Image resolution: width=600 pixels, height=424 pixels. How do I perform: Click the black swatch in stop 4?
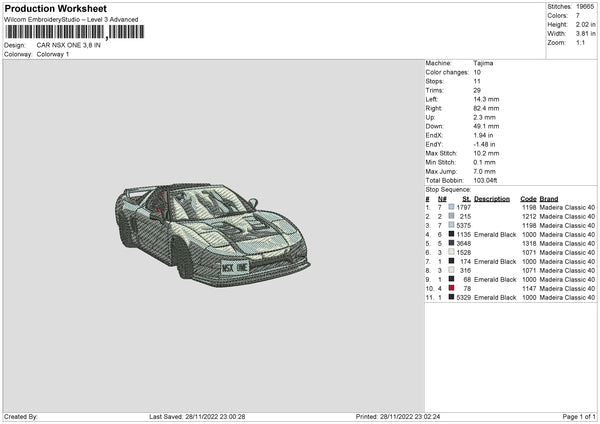(x=452, y=234)
